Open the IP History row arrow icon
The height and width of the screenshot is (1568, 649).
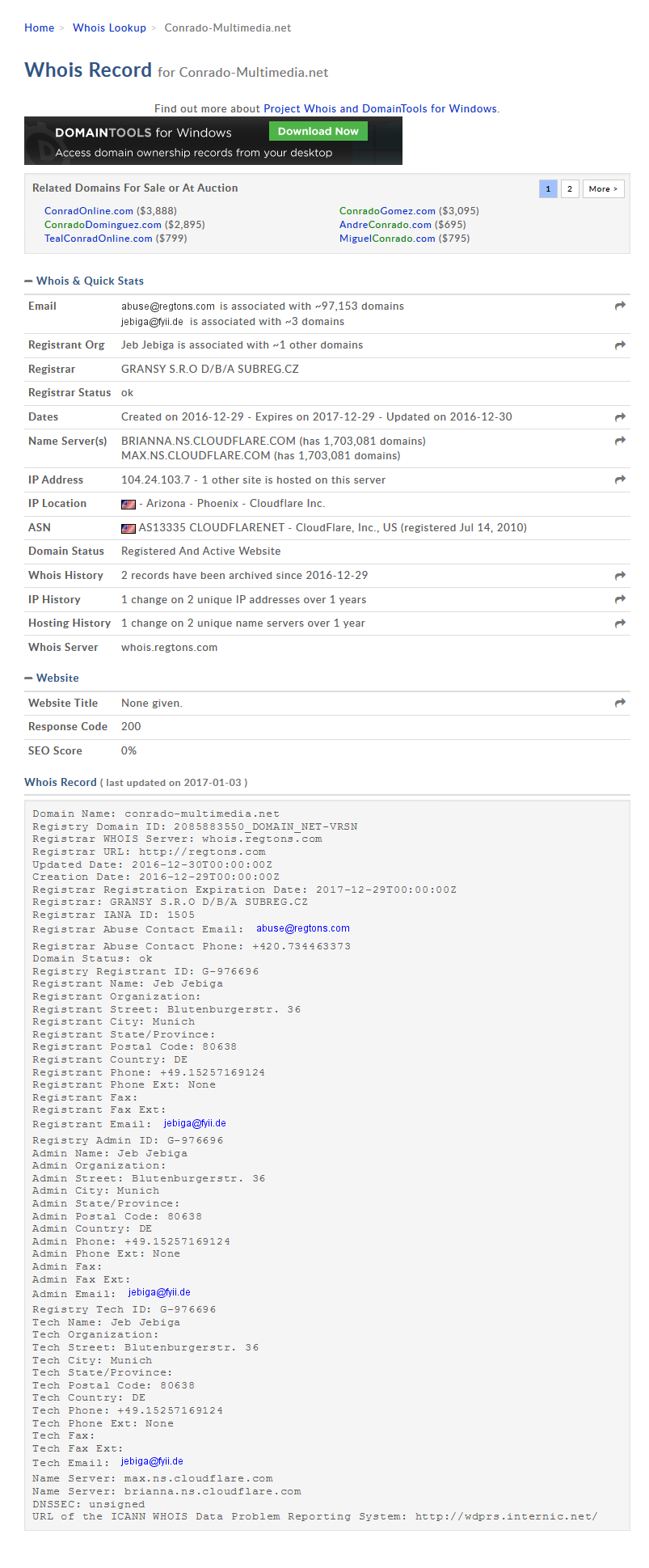[620, 599]
